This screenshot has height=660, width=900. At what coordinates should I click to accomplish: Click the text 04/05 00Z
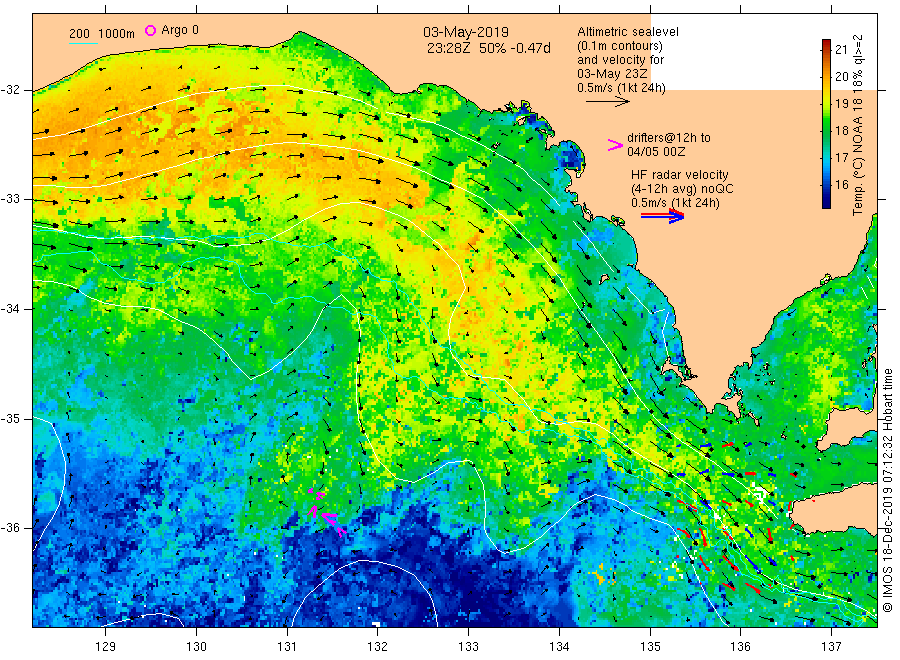tap(656, 152)
